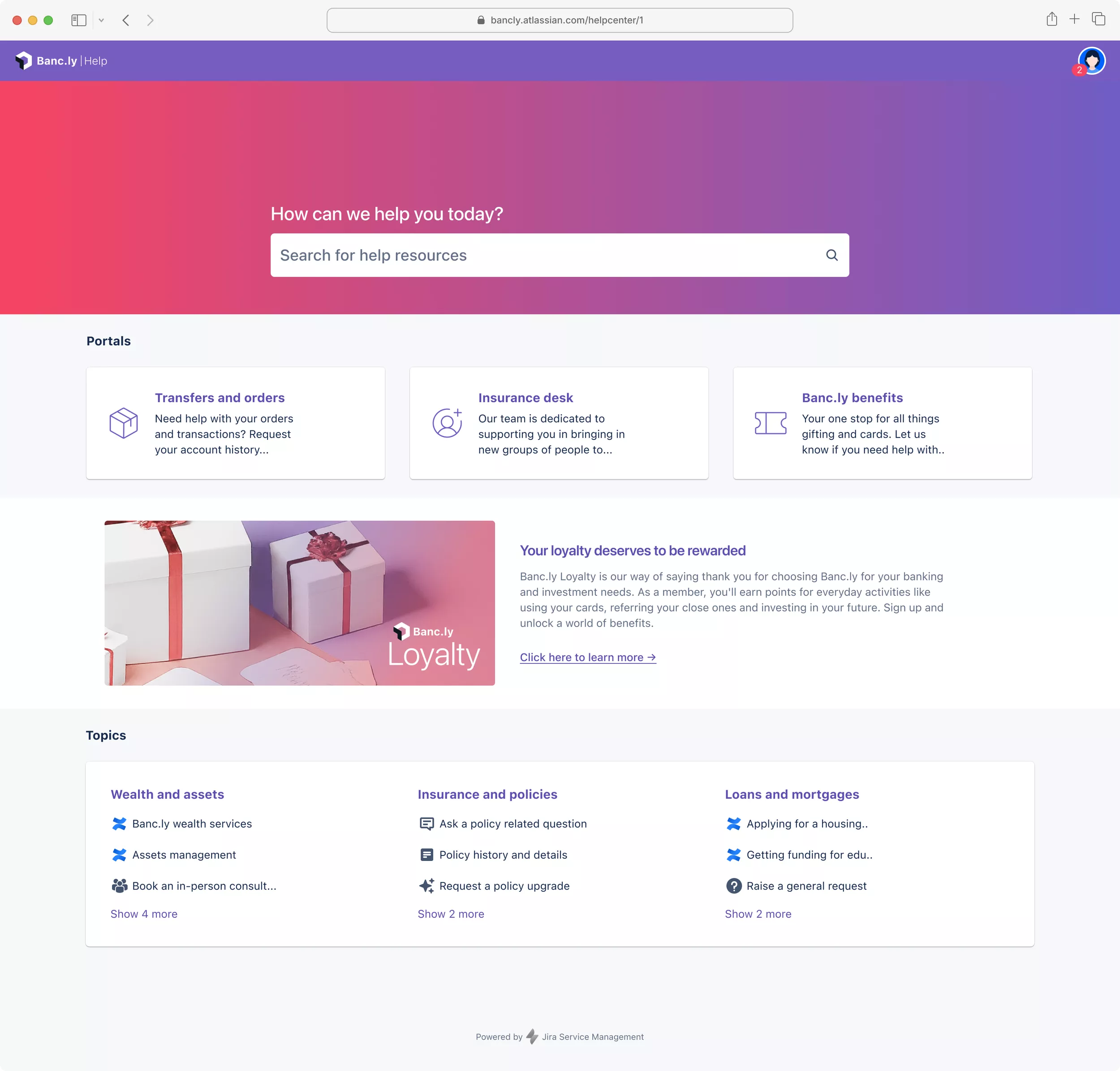Viewport: 1120px width, 1071px height.
Task: Click the Insurance and policies topic heading
Action: 487,794
